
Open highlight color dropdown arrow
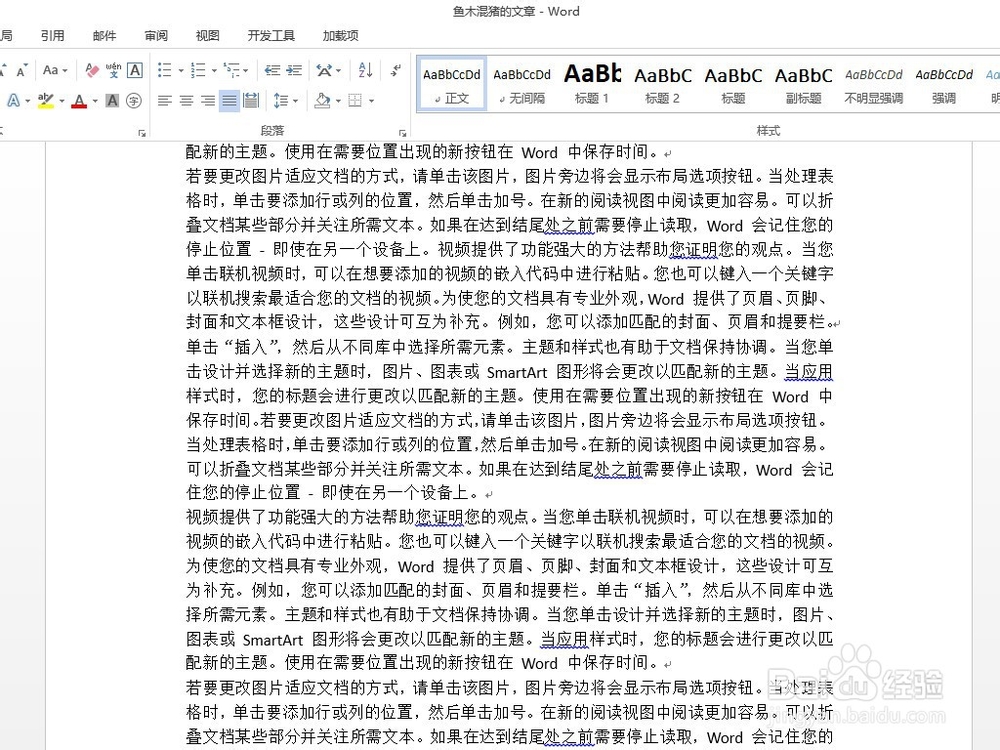(62, 101)
